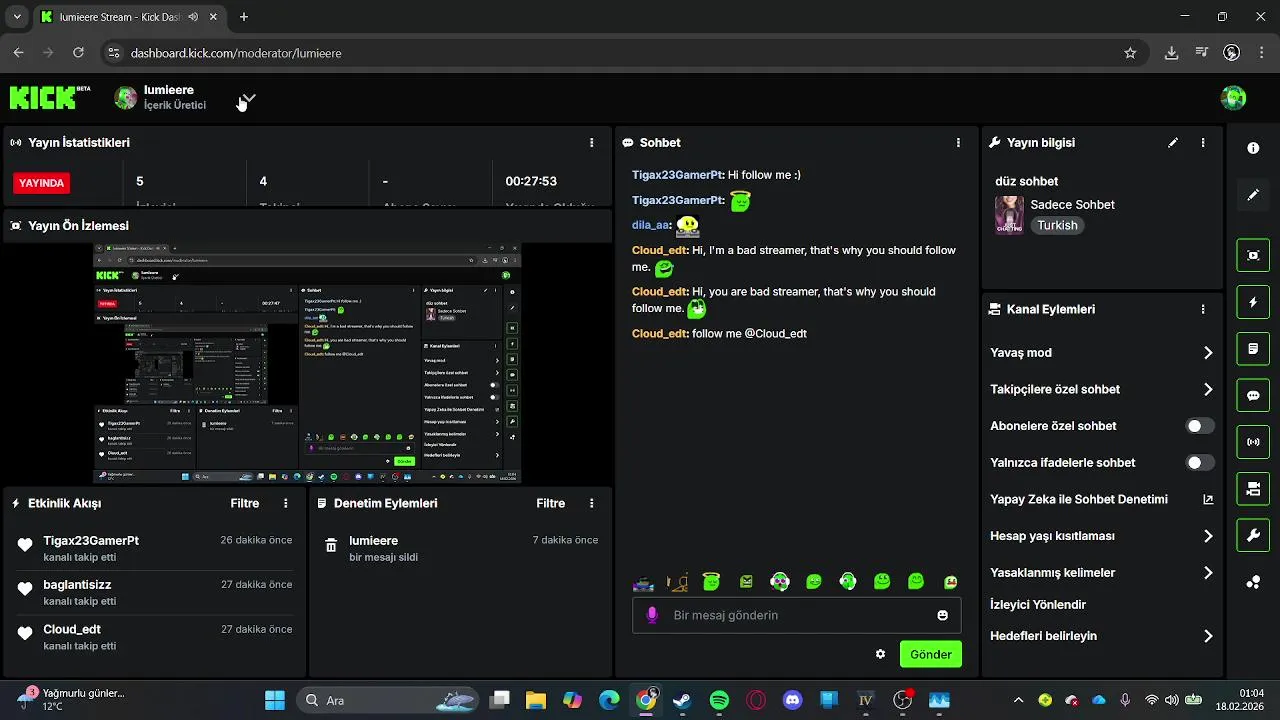
Task: Click the three-dots icon at sidebar bottom
Action: [x=1253, y=582]
